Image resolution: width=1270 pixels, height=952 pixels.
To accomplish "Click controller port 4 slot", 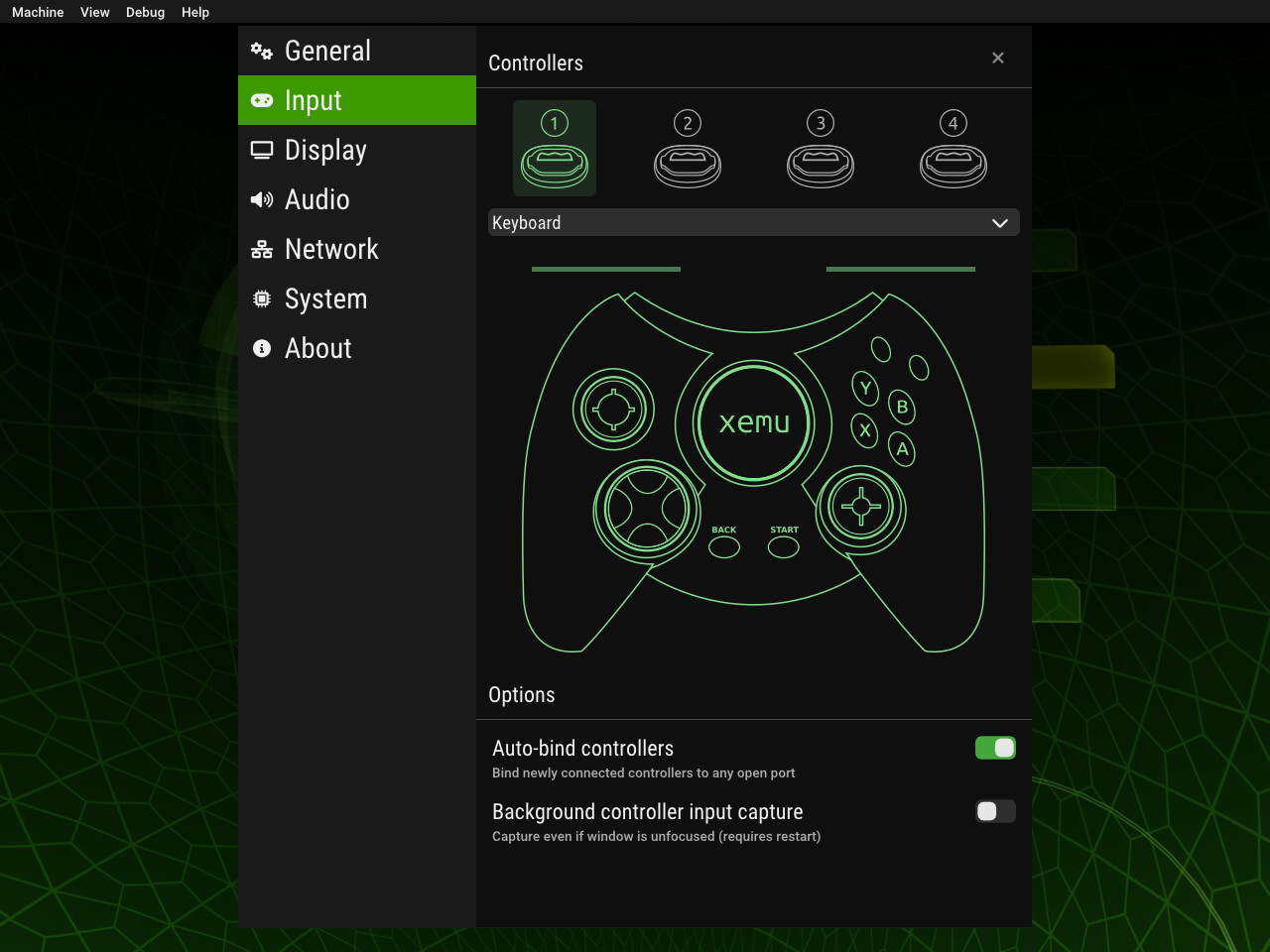I will 952,148.
